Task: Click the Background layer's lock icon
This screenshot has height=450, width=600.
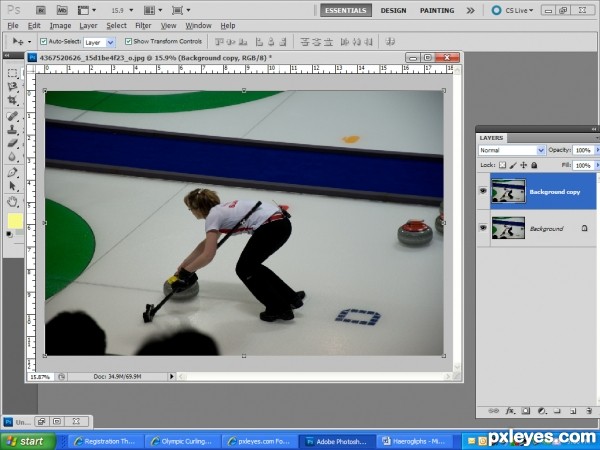Action: point(584,228)
